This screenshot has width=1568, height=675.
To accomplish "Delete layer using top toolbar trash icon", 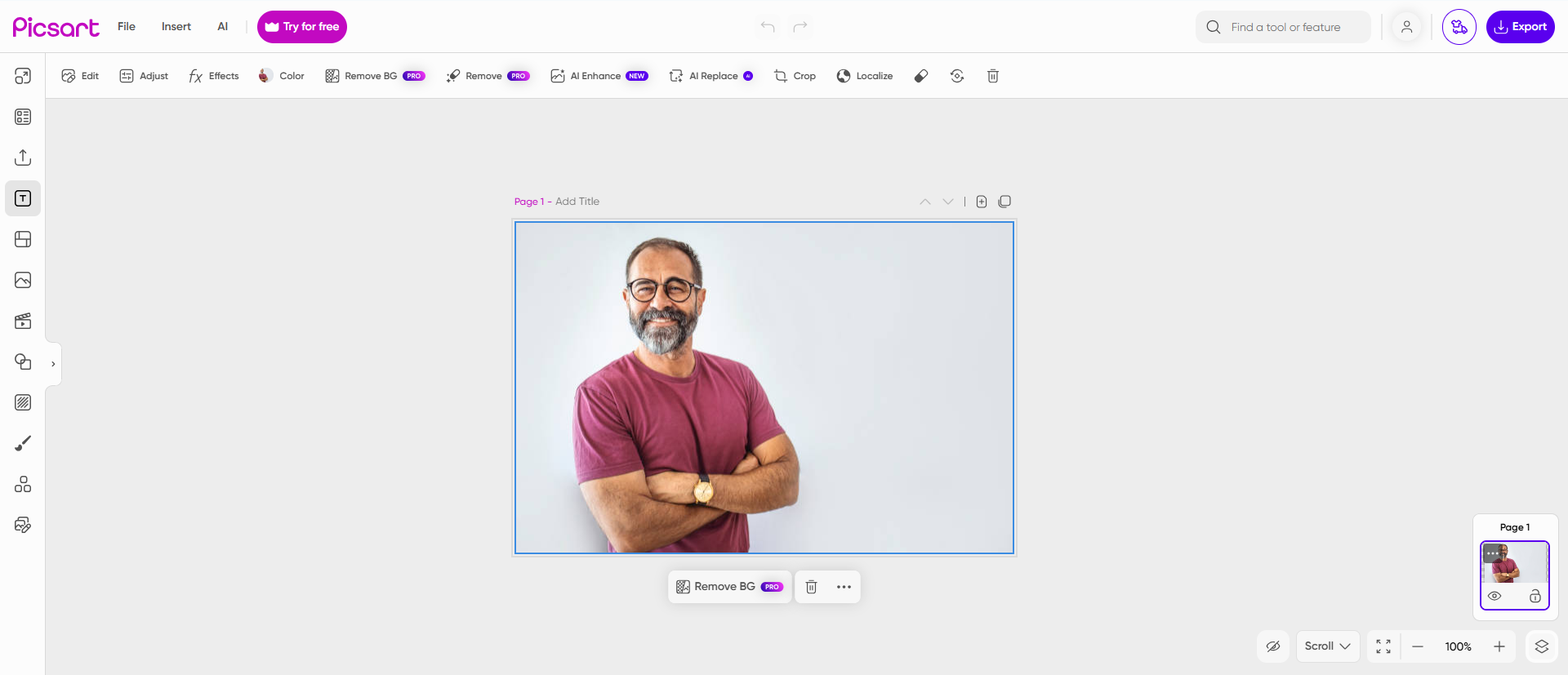I will click(x=993, y=76).
